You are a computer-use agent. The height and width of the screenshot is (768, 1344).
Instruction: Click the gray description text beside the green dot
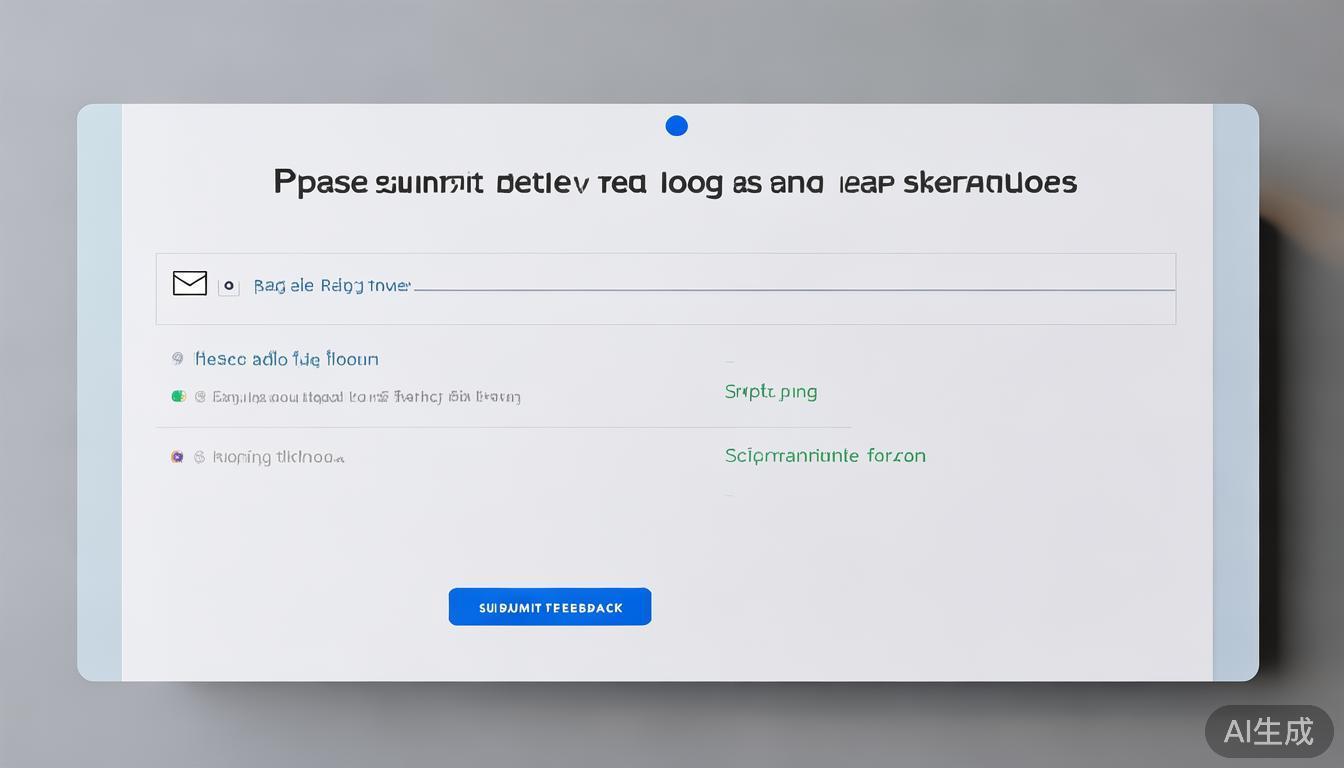tap(366, 397)
